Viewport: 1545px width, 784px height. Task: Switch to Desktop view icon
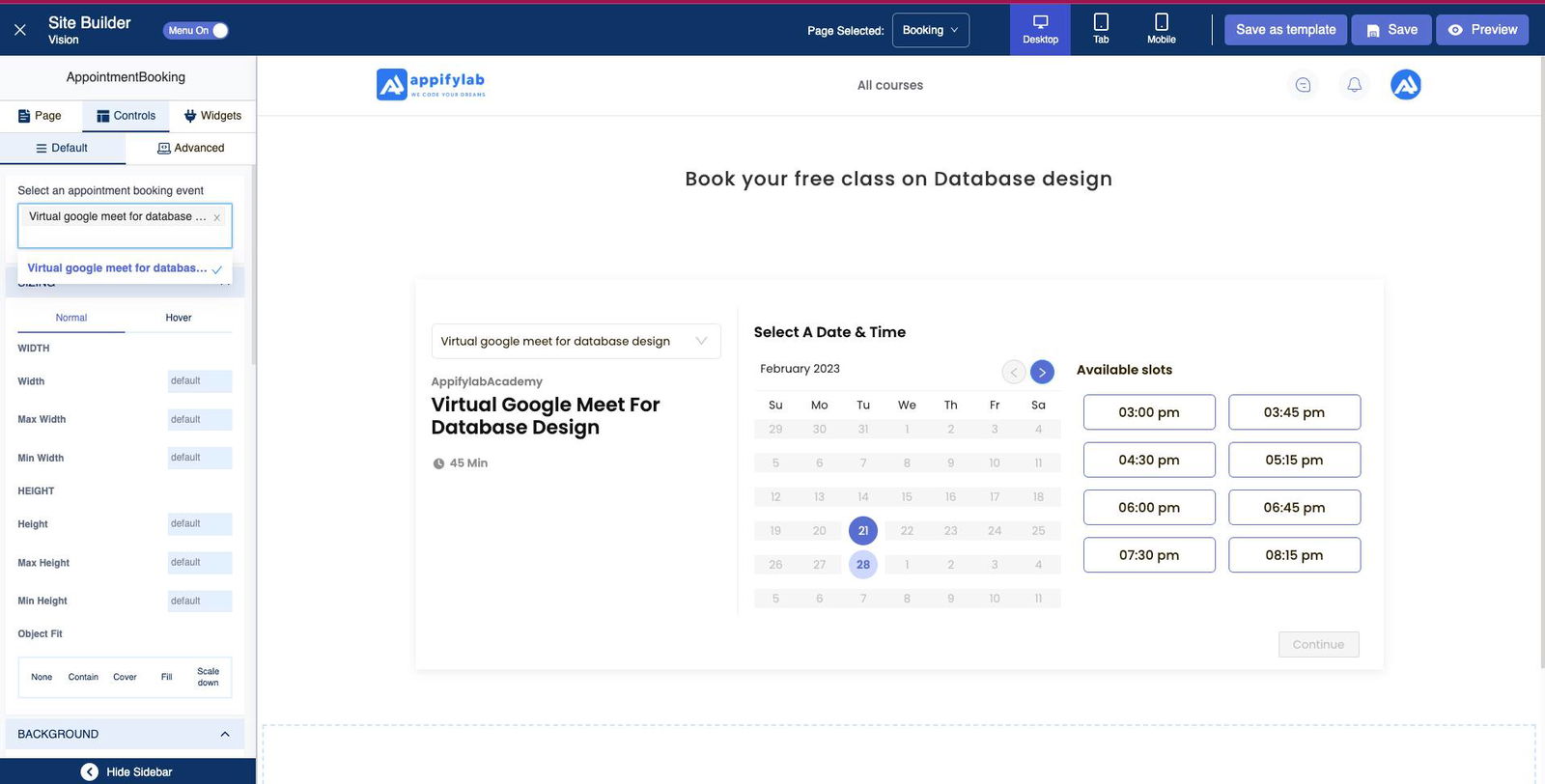tap(1040, 29)
